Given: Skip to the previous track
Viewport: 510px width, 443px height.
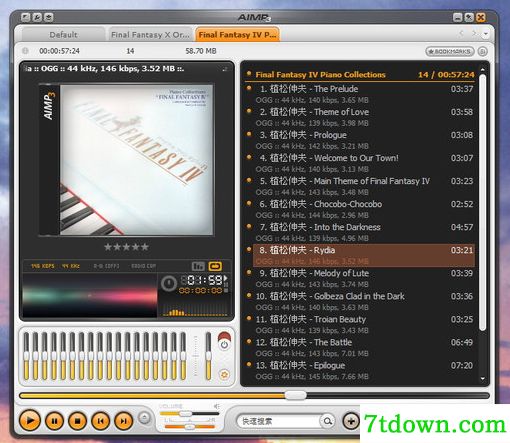Looking at the screenshot, I should (x=101, y=421).
